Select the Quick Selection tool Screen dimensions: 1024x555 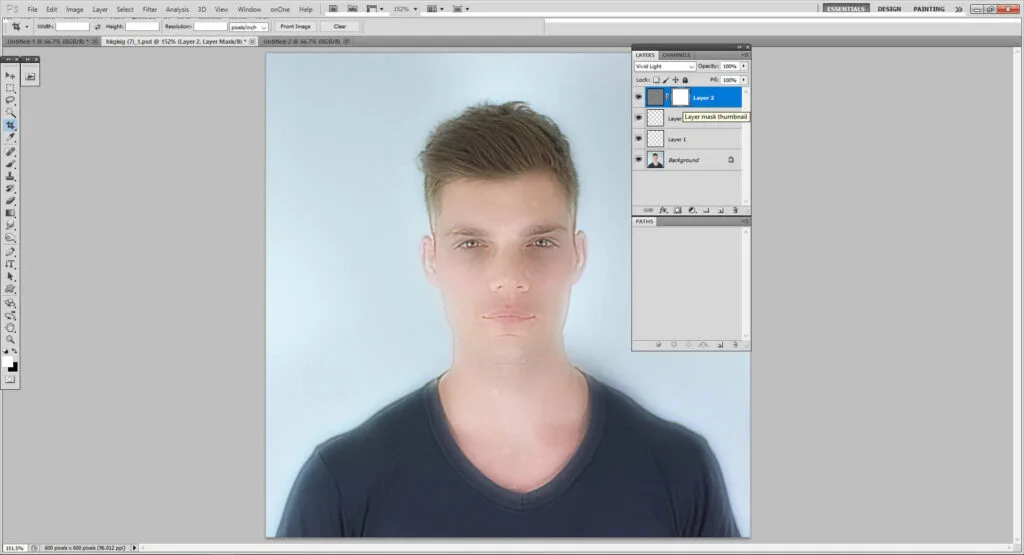10,112
